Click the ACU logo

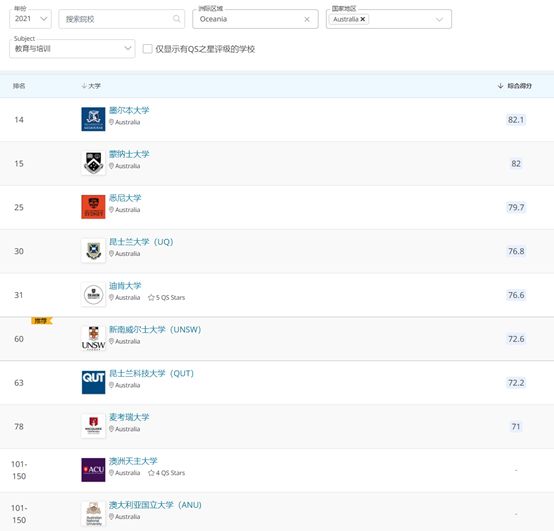pyautogui.click(x=93, y=470)
